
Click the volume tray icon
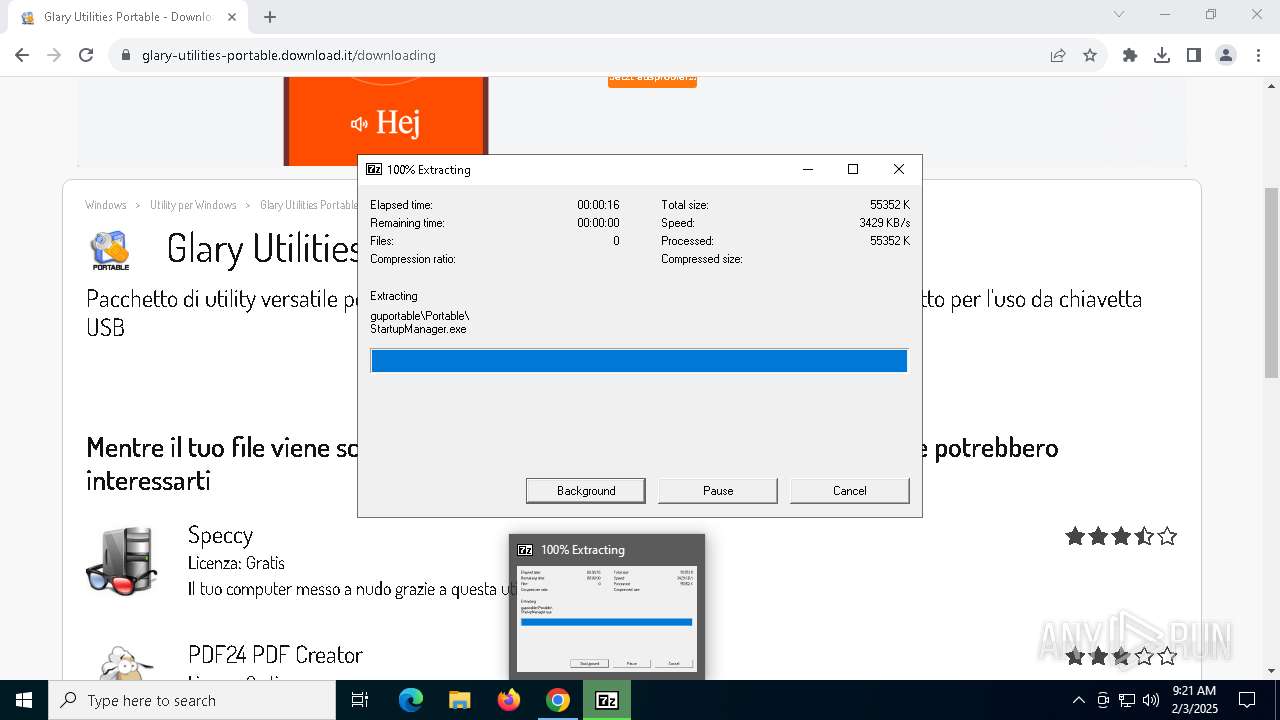tap(1151, 700)
